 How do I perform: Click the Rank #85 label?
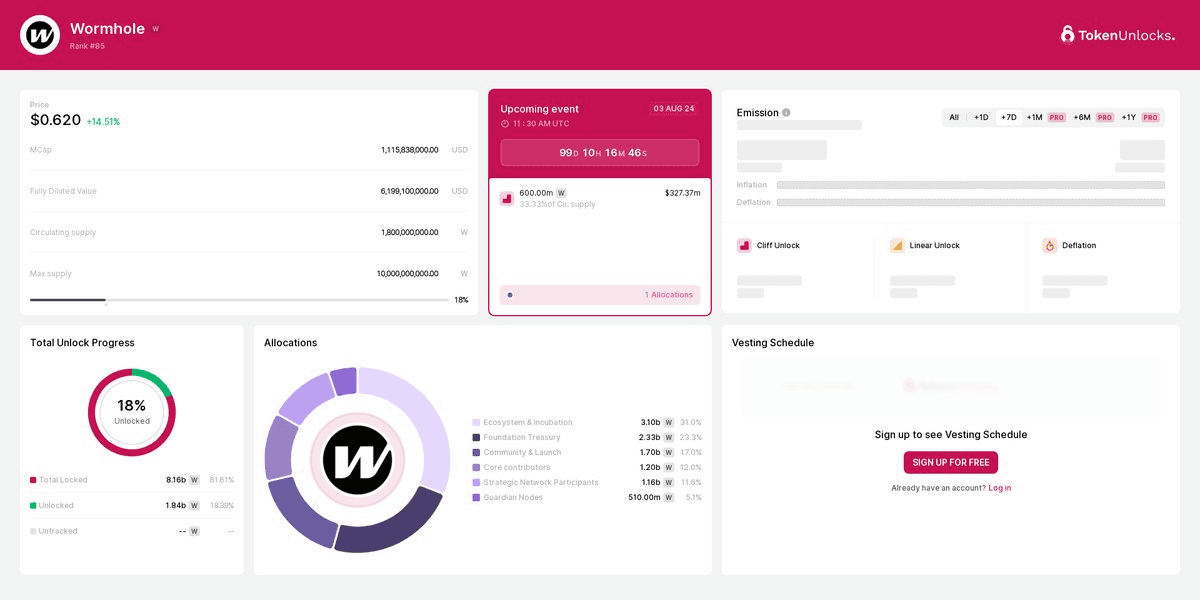tap(87, 46)
